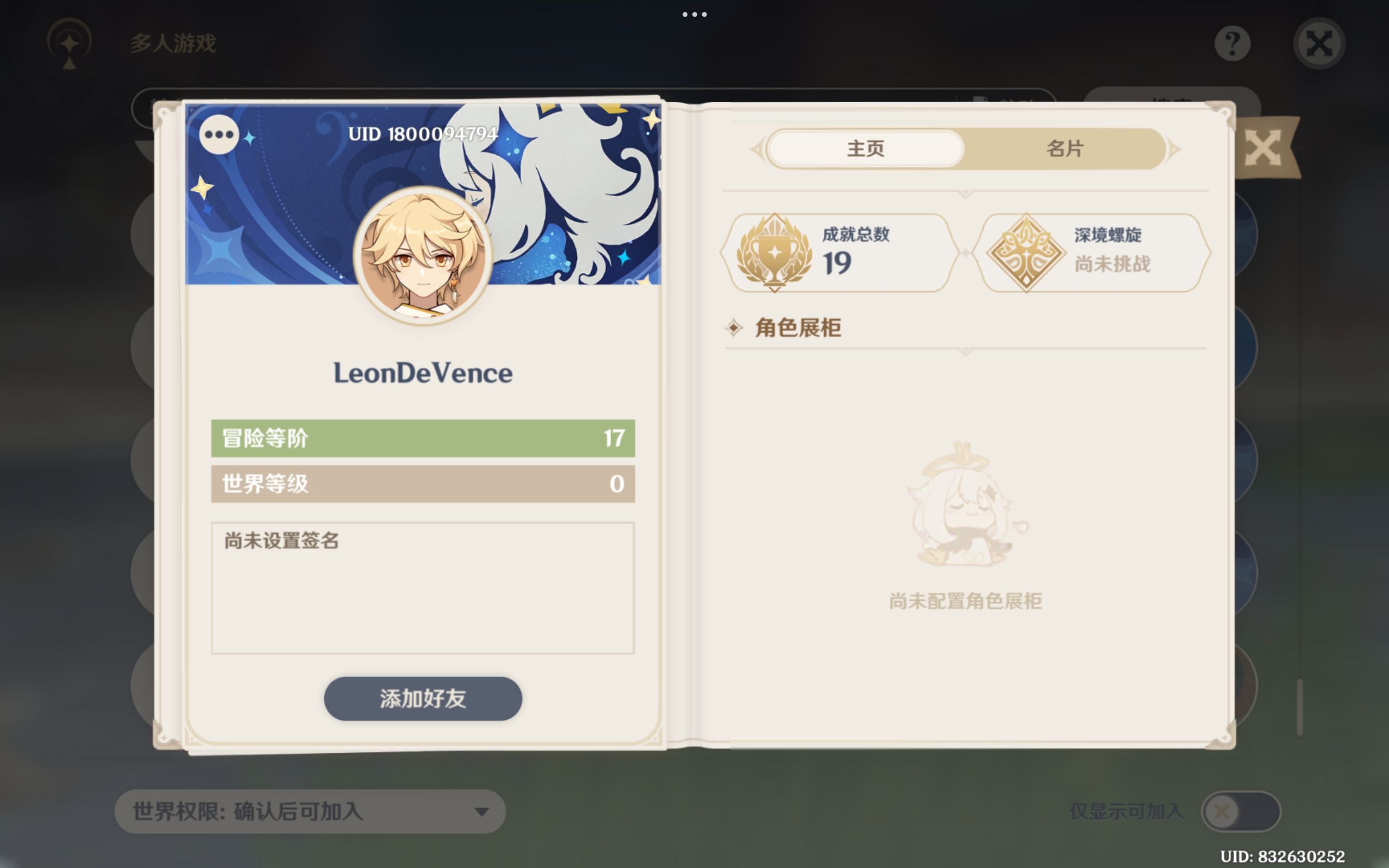Screen dimensions: 1389x868
Task: Click the LeonDeVence avatar portrait
Action: [x=423, y=255]
